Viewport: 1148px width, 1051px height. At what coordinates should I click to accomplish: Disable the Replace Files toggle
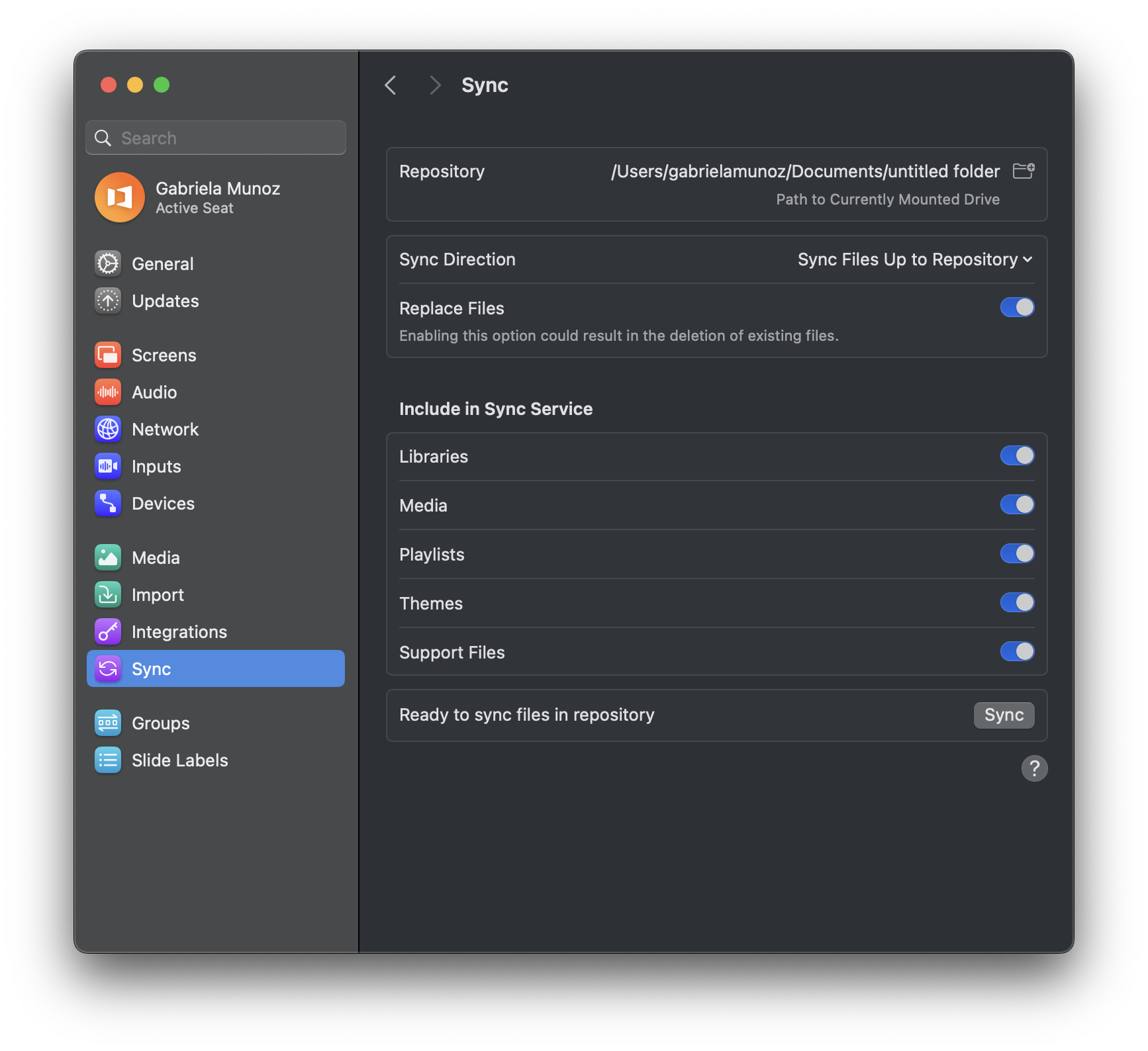(x=1017, y=308)
